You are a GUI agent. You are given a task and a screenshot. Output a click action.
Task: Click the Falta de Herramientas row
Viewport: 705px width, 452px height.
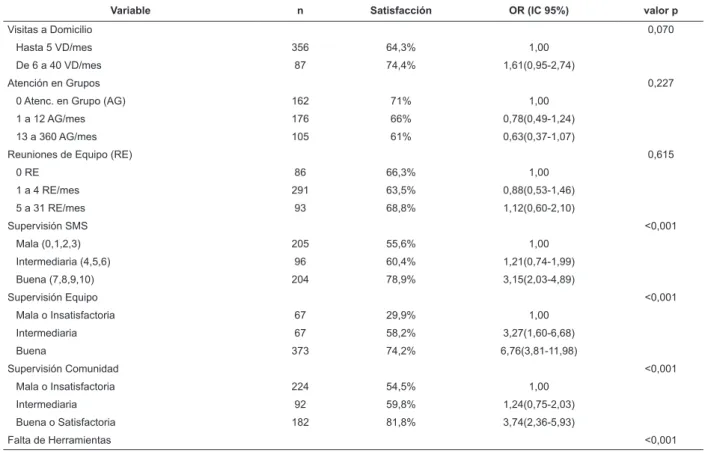click(x=352, y=440)
